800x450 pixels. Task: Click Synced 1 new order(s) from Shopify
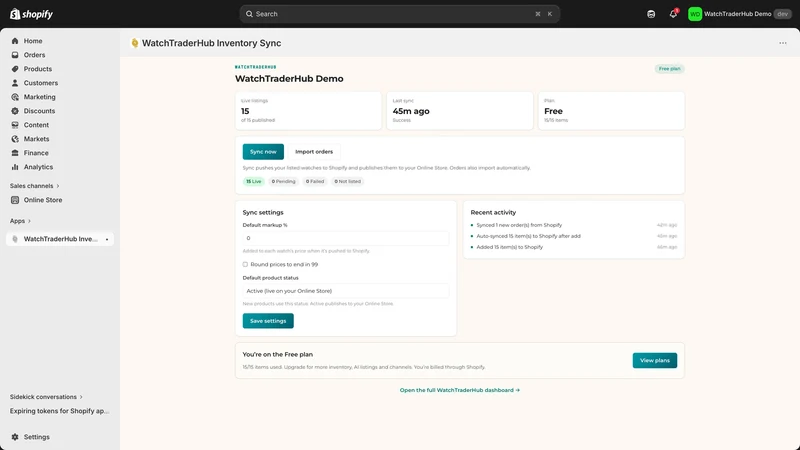pyautogui.click(x=519, y=225)
